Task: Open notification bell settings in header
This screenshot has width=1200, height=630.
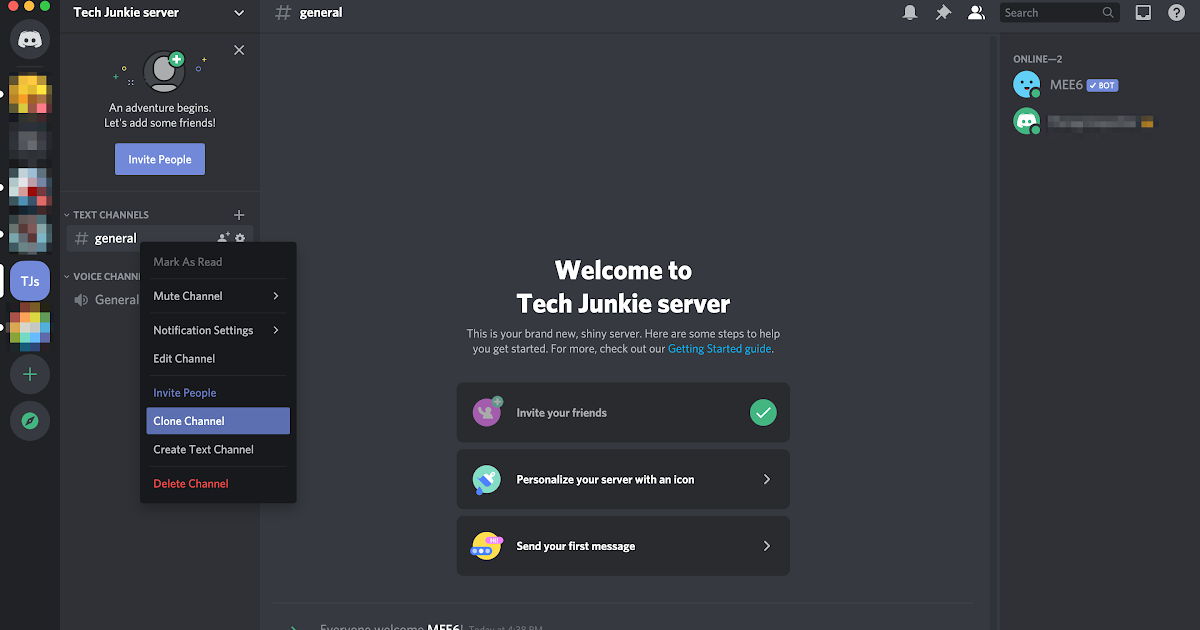Action: (x=910, y=13)
